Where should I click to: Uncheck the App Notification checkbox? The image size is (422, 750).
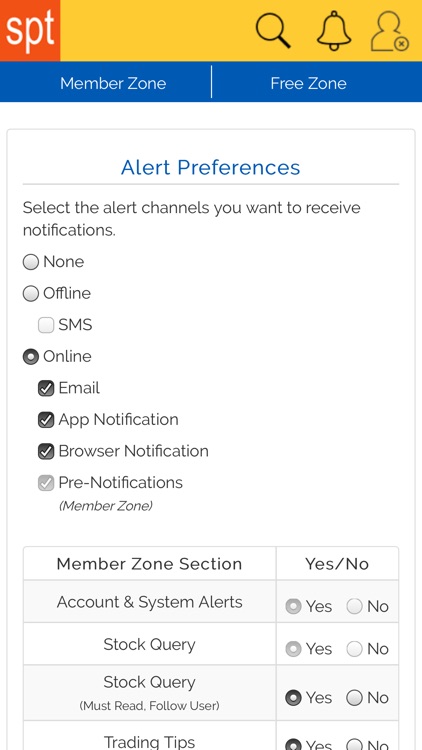pos(46,420)
